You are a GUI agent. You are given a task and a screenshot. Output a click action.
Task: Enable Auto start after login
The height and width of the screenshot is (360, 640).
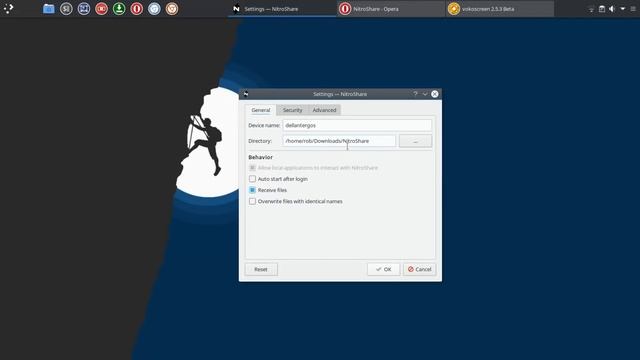252,179
